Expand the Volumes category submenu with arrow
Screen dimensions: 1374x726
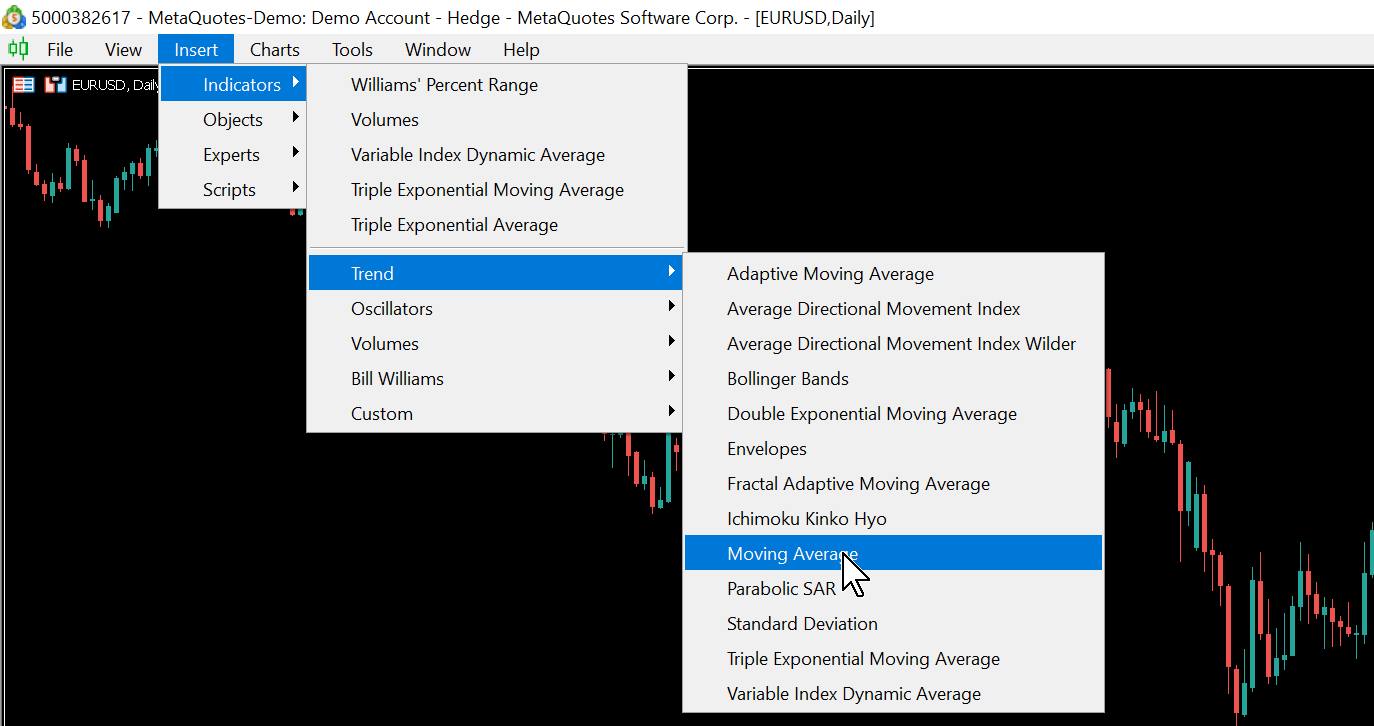click(x=496, y=343)
